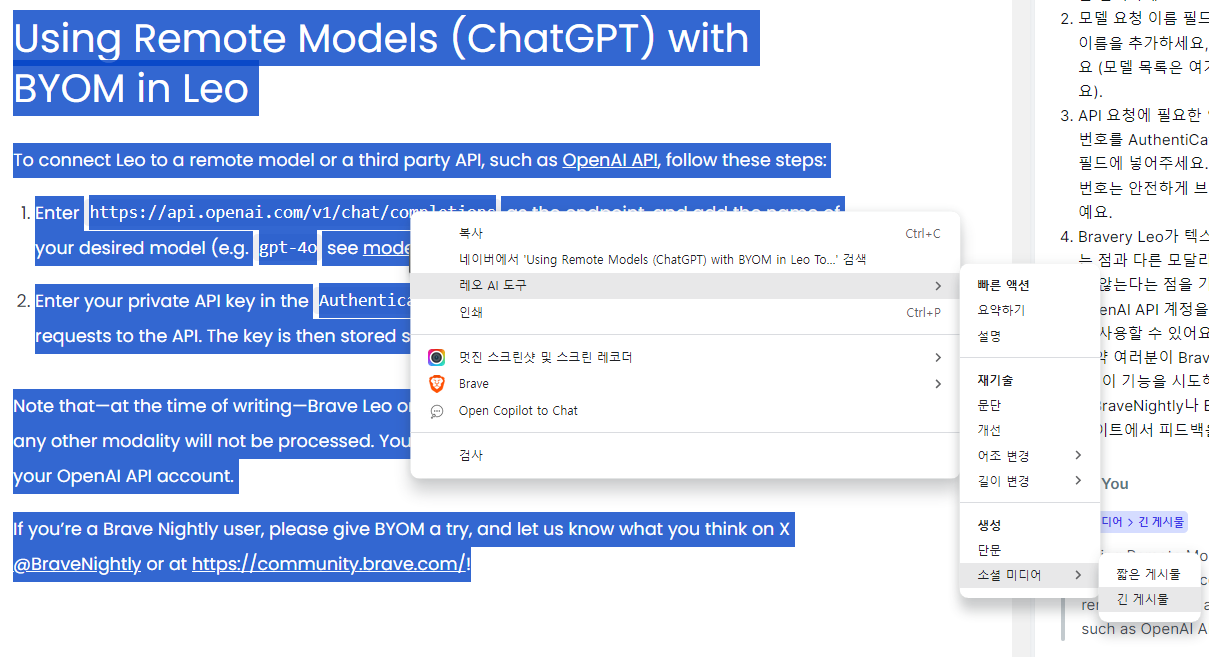
Task: Click the Copilot chat bubble icon
Action: tap(436, 411)
